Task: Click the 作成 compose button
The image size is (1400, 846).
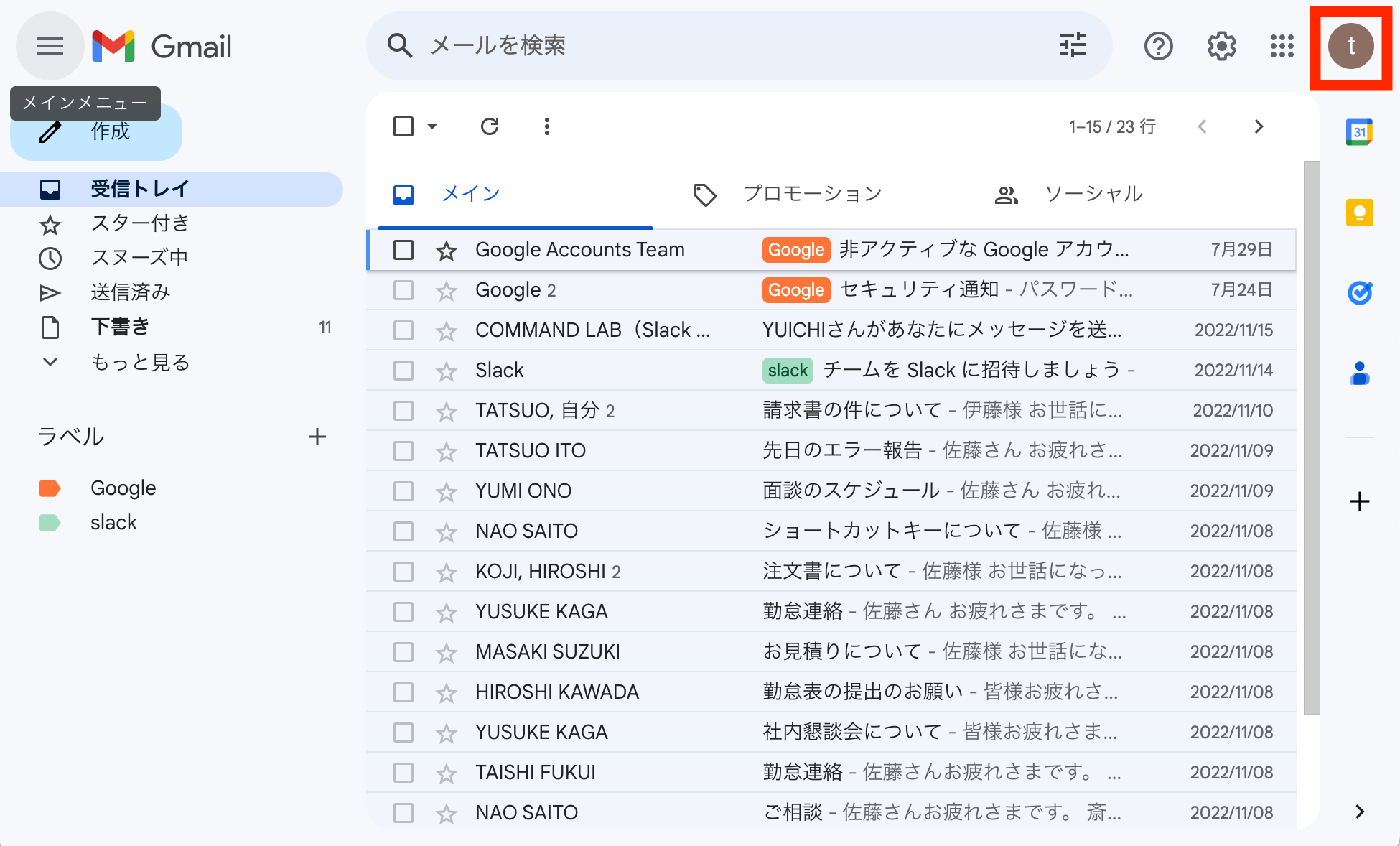Action: point(96,132)
